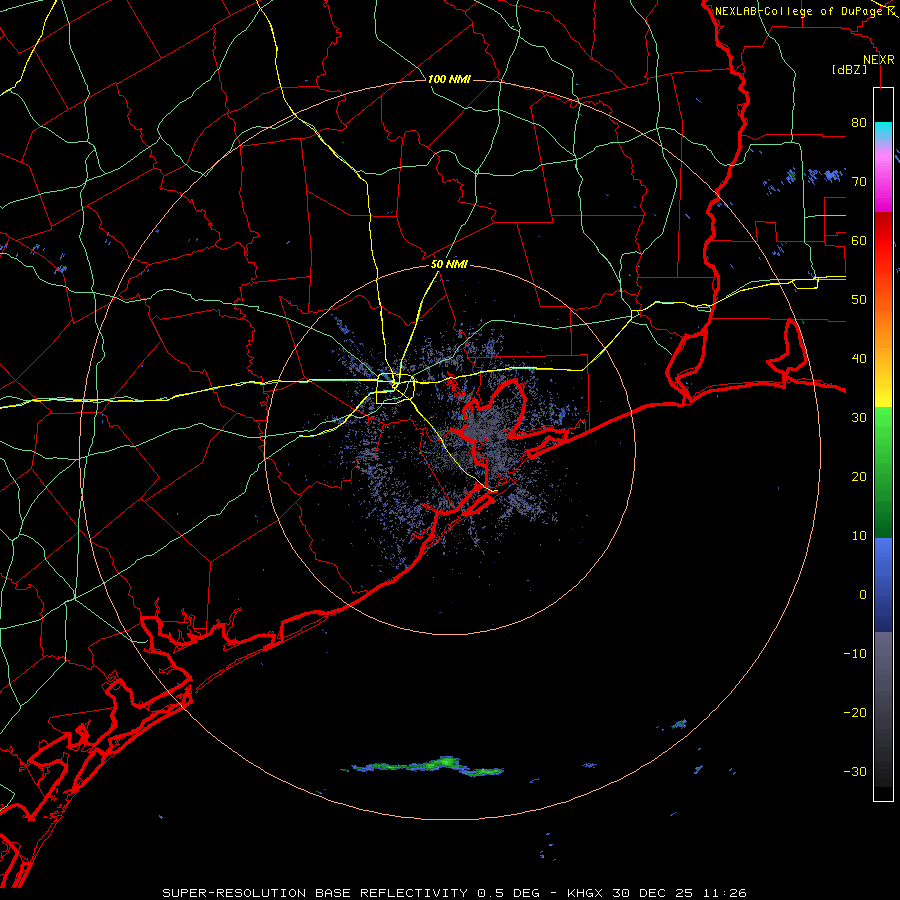Select the 50 NMI range ring label
This screenshot has width=900, height=900.
[x=449, y=264]
